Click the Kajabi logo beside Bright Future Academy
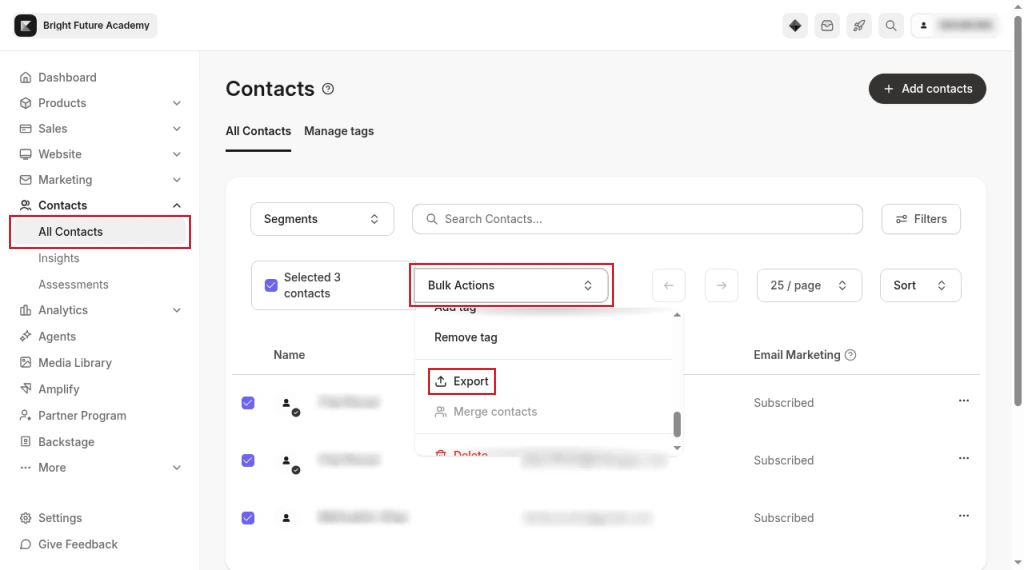The image size is (1024, 570). point(25,25)
